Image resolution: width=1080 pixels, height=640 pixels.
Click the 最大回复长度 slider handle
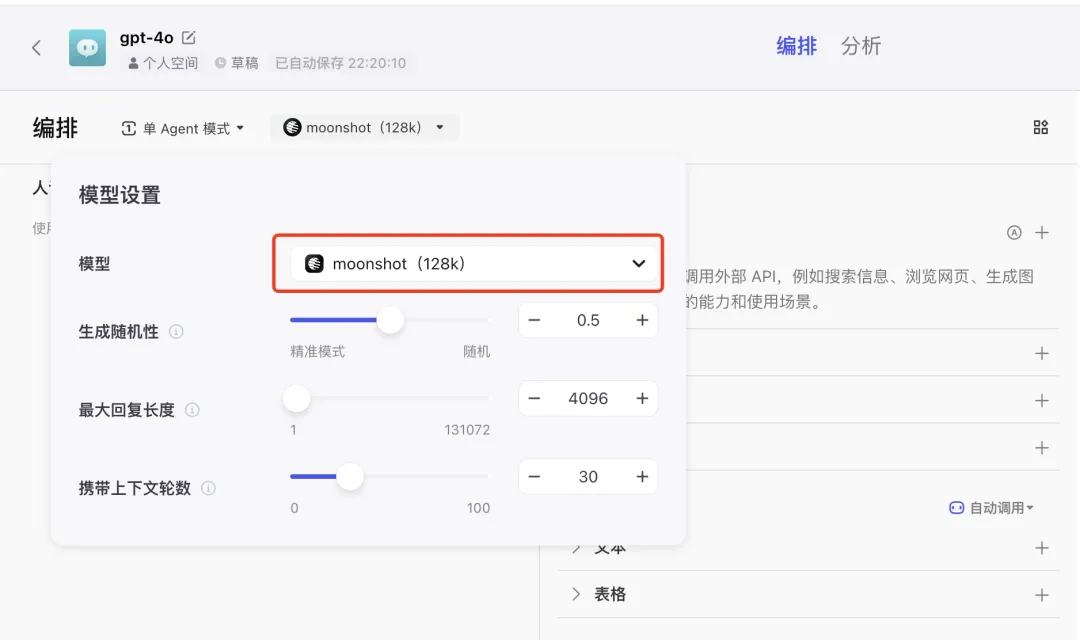coord(296,399)
